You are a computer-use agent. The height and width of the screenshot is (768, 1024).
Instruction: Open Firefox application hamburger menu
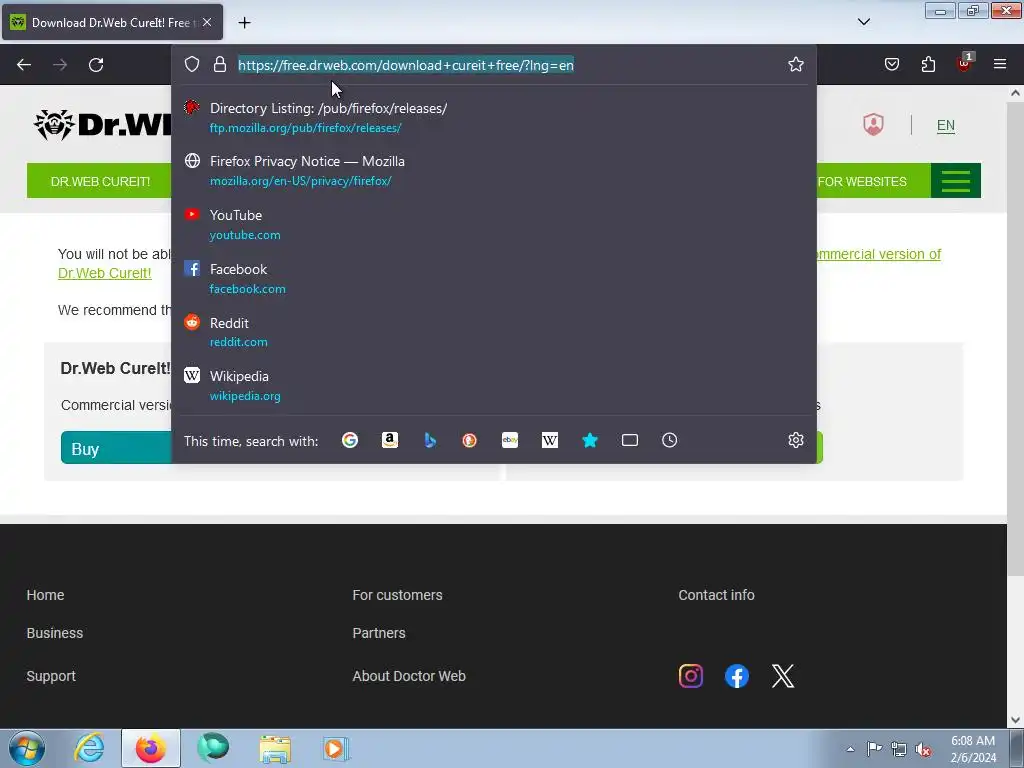(x=1000, y=64)
